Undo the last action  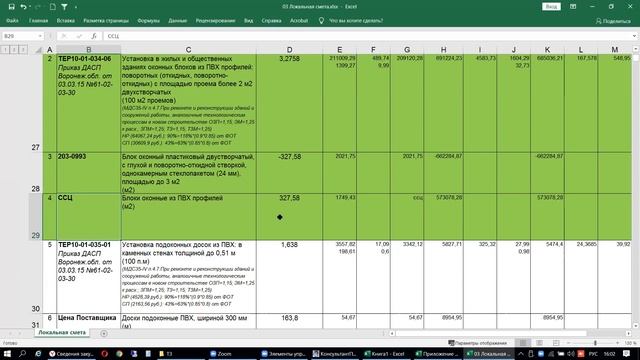pyautogui.click(x=23, y=7)
